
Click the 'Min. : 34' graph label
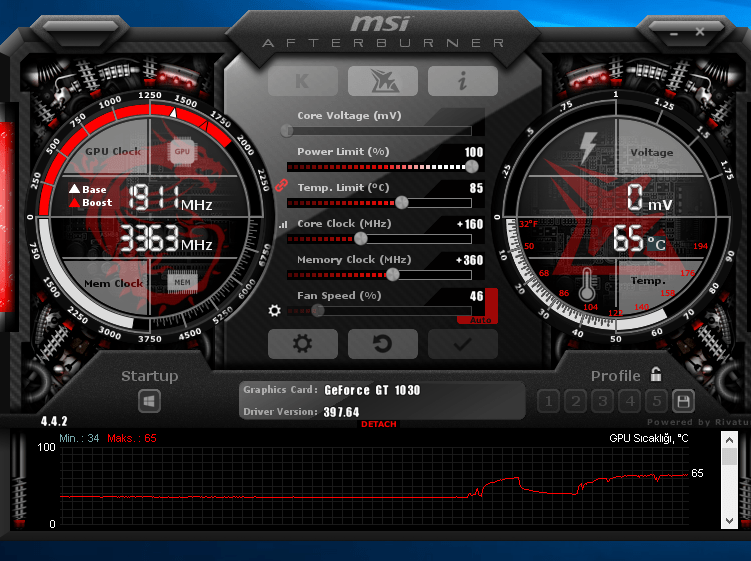79,438
